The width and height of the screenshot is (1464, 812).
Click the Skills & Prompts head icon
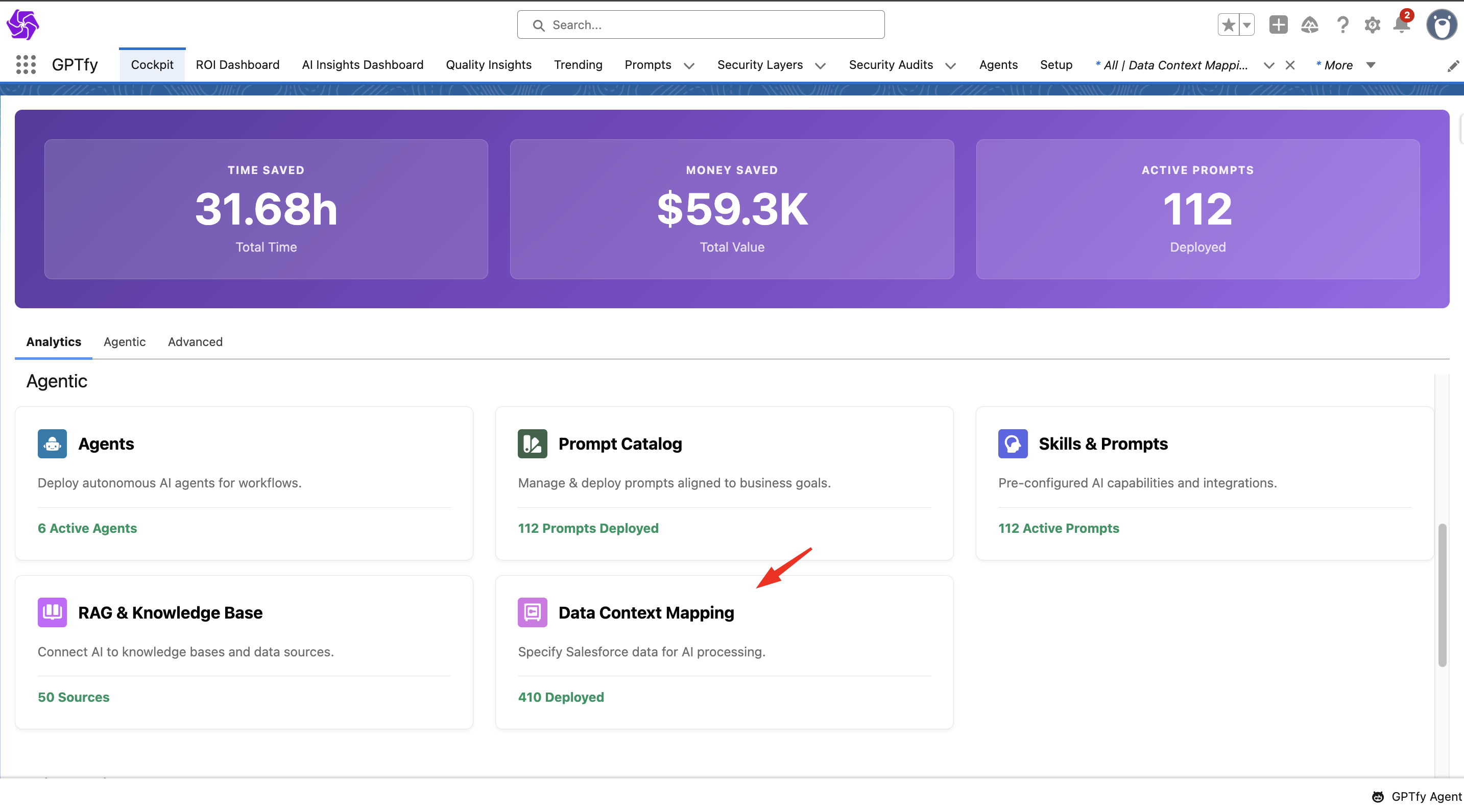pyautogui.click(x=1012, y=444)
